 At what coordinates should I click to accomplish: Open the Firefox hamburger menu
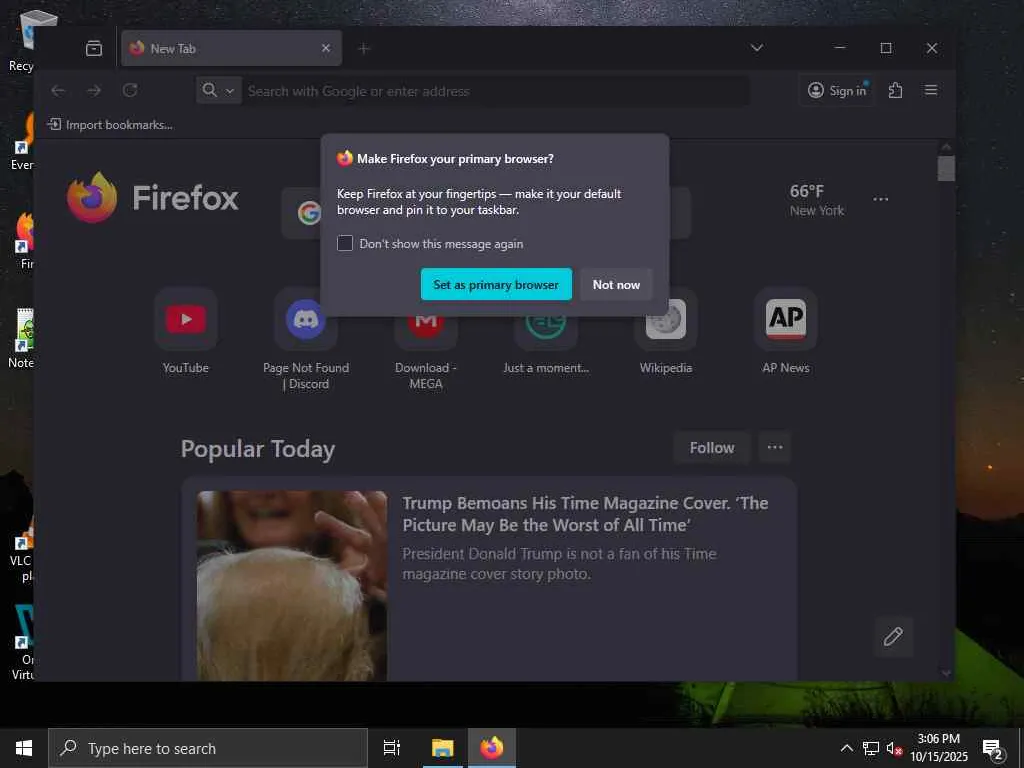(931, 90)
